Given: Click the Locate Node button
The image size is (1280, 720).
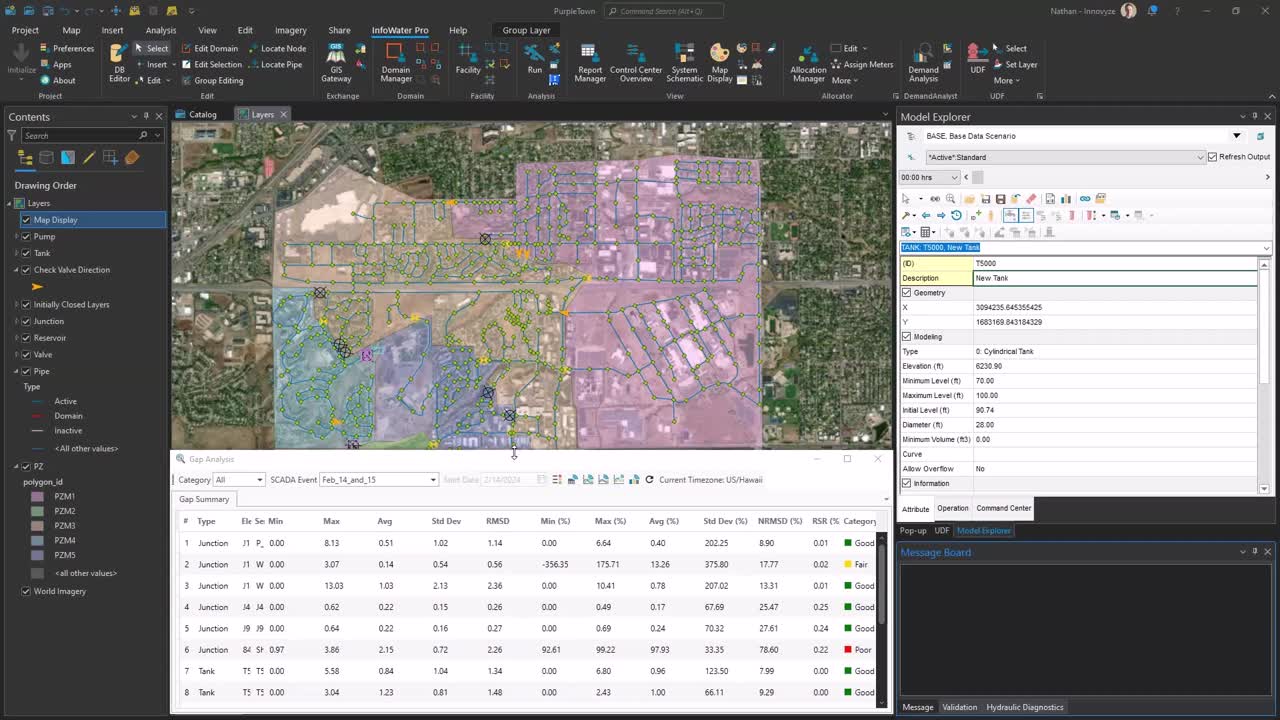Looking at the screenshot, I should pos(277,48).
